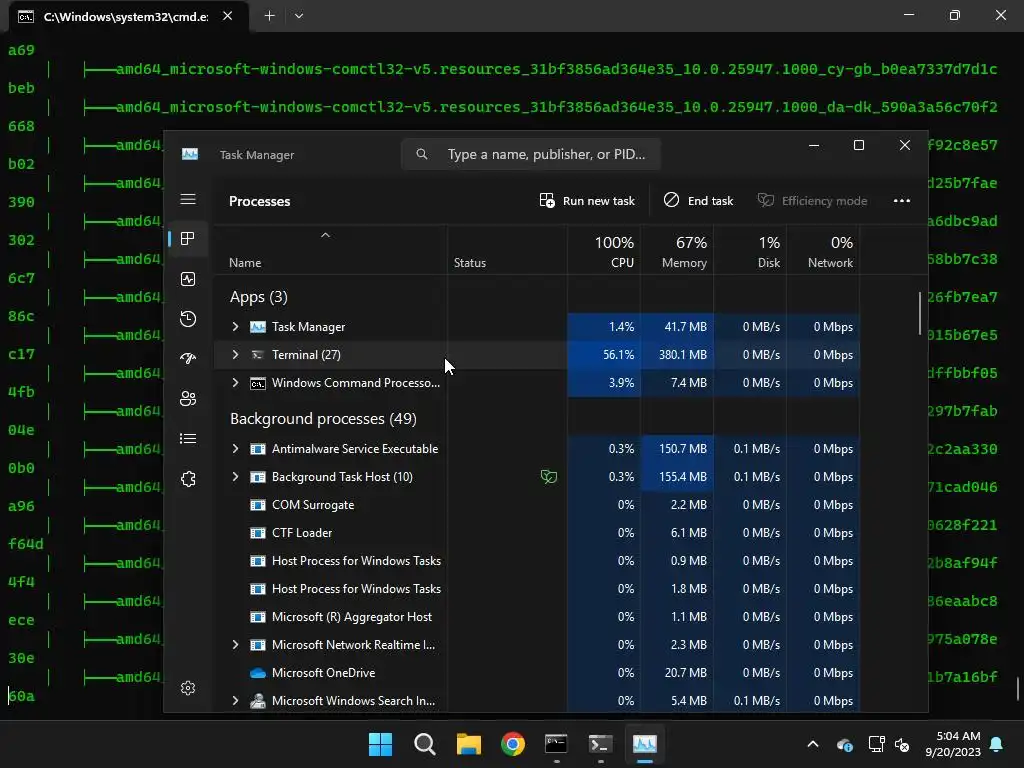Open Windows Start button on taskbar
Image resolution: width=1024 pixels, height=768 pixels.
[x=380, y=744]
